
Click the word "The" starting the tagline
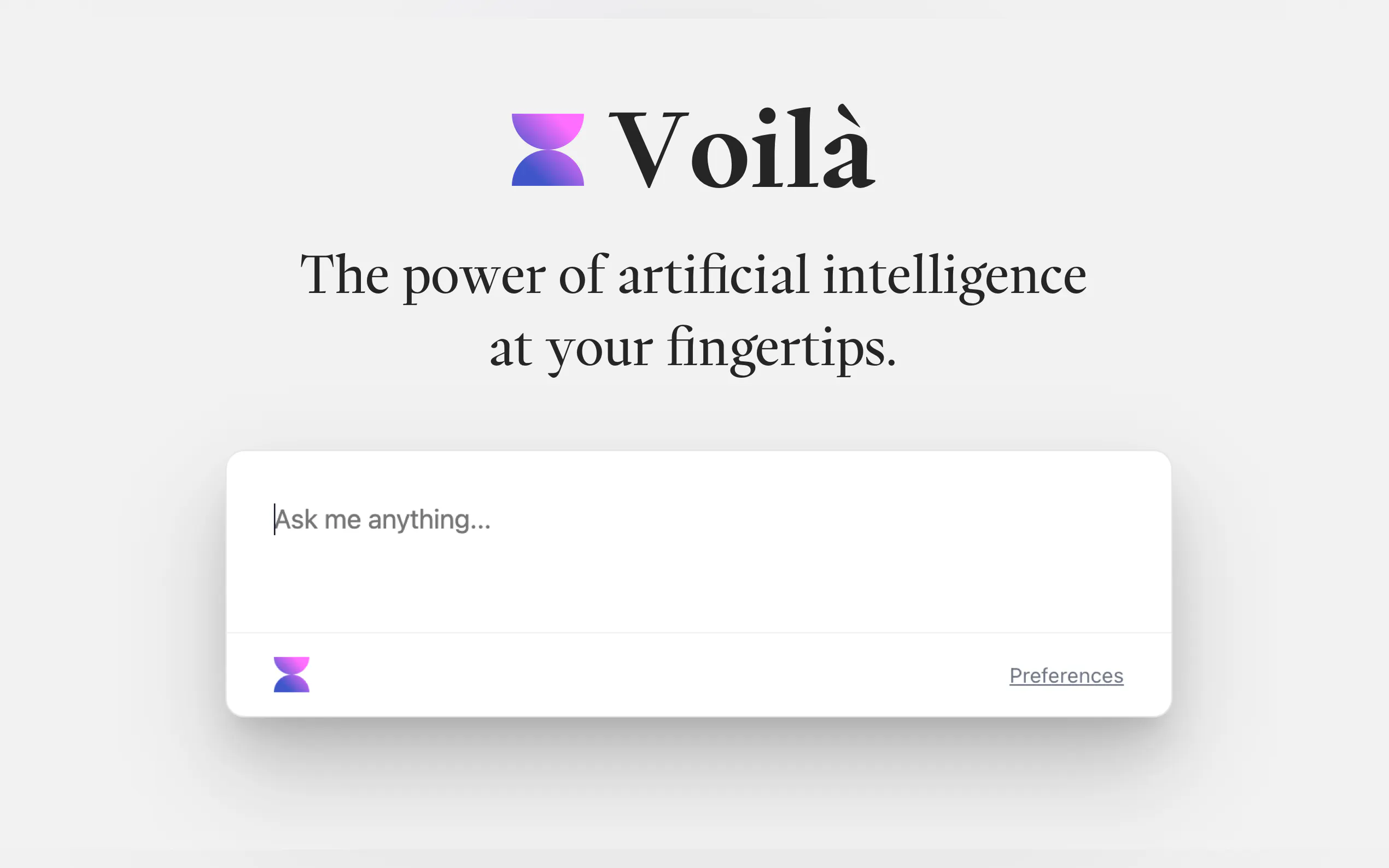(x=345, y=275)
